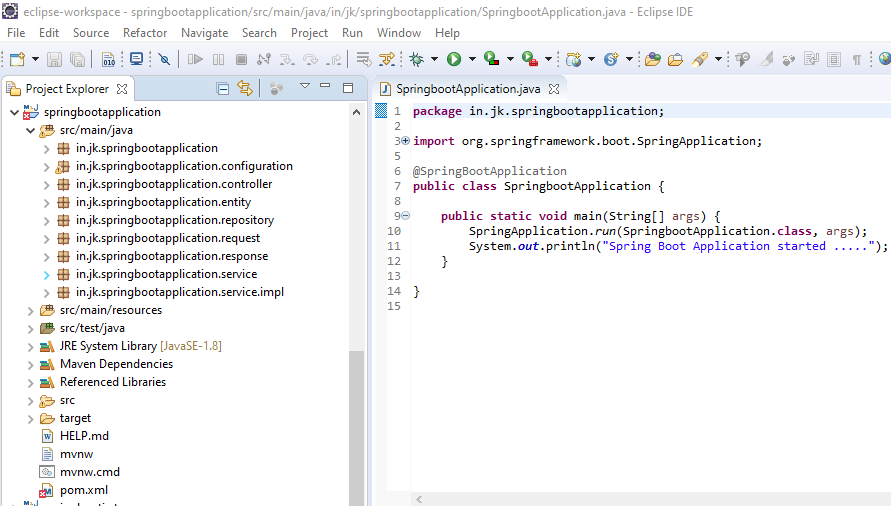Click the Open Type folder icon
The image size is (891, 506).
(x=652, y=59)
